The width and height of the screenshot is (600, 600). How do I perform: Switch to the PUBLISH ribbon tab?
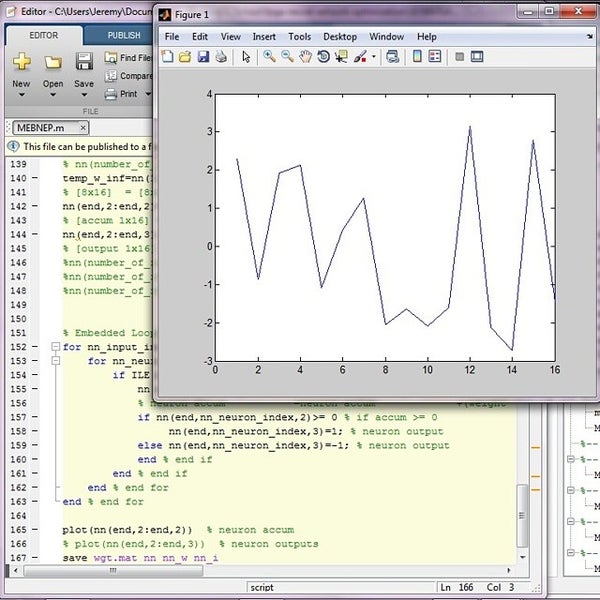124,34
